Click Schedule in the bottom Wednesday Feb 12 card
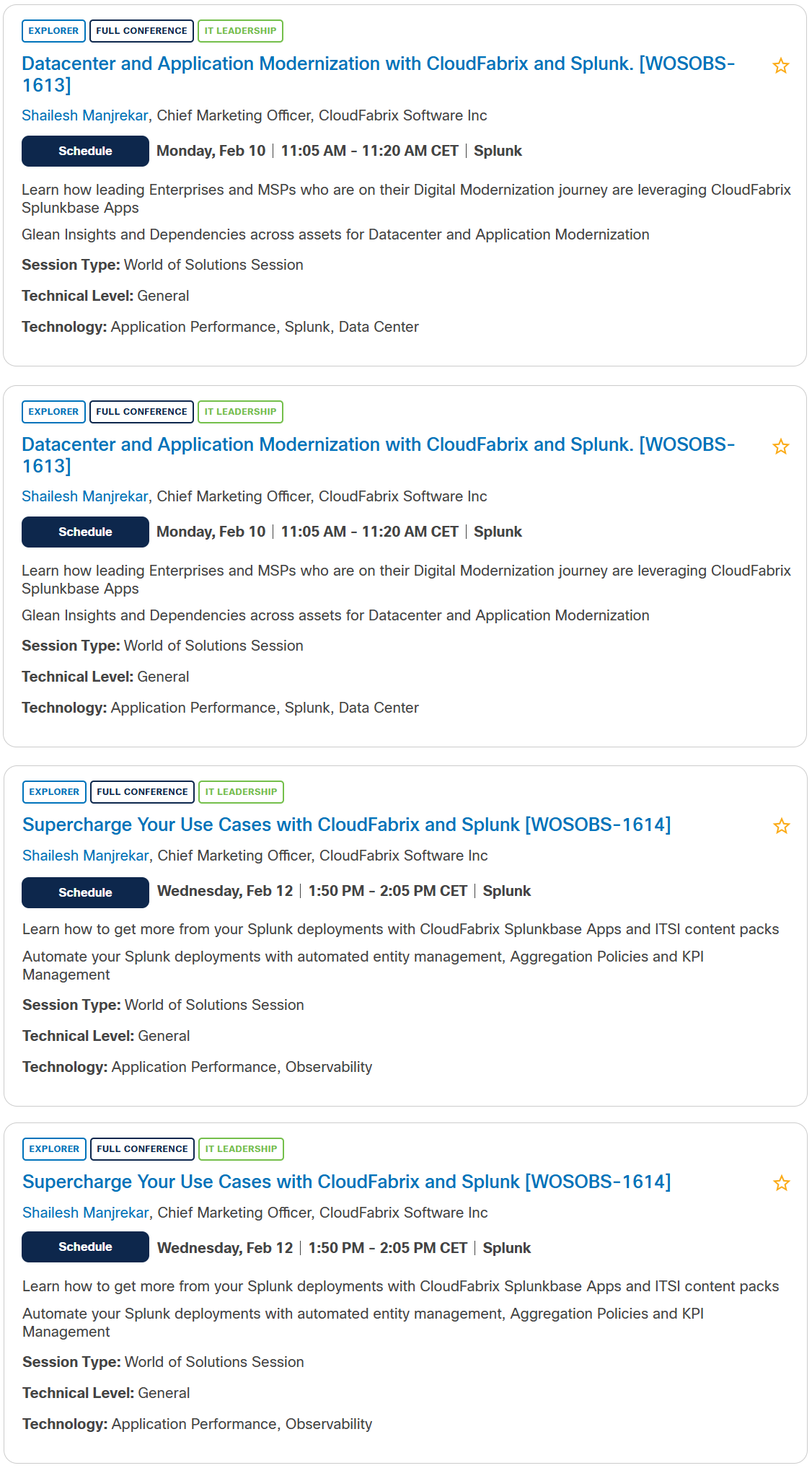The height and width of the screenshot is (1468, 812). click(x=85, y=1247)
